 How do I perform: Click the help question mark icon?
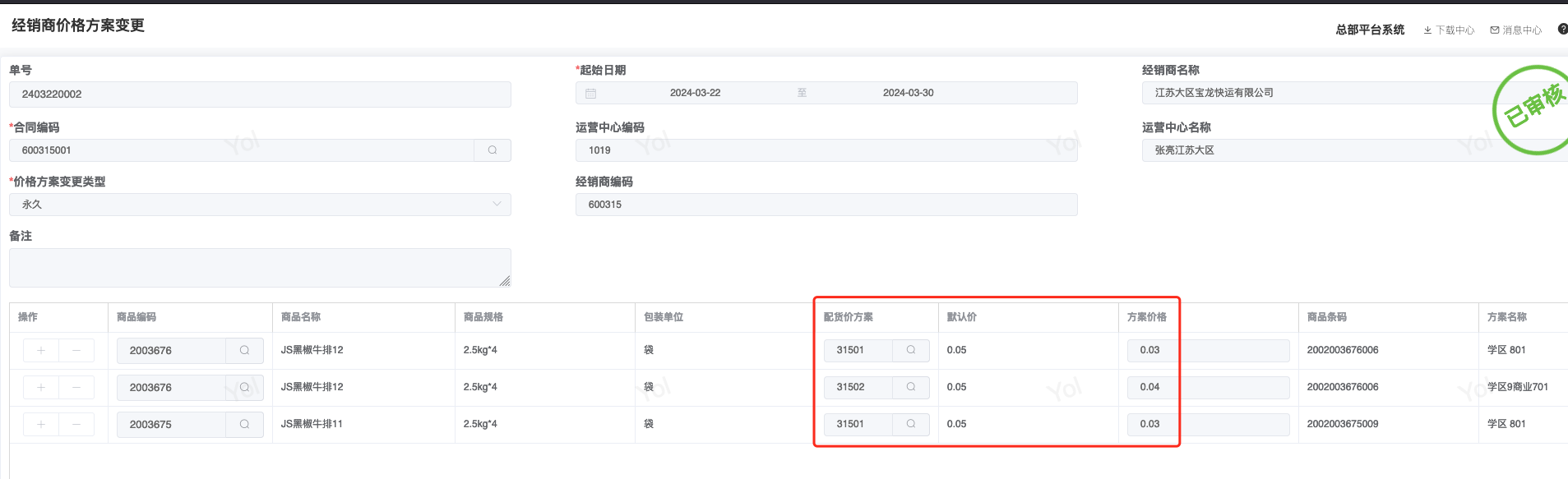(x=1562, y=30)
